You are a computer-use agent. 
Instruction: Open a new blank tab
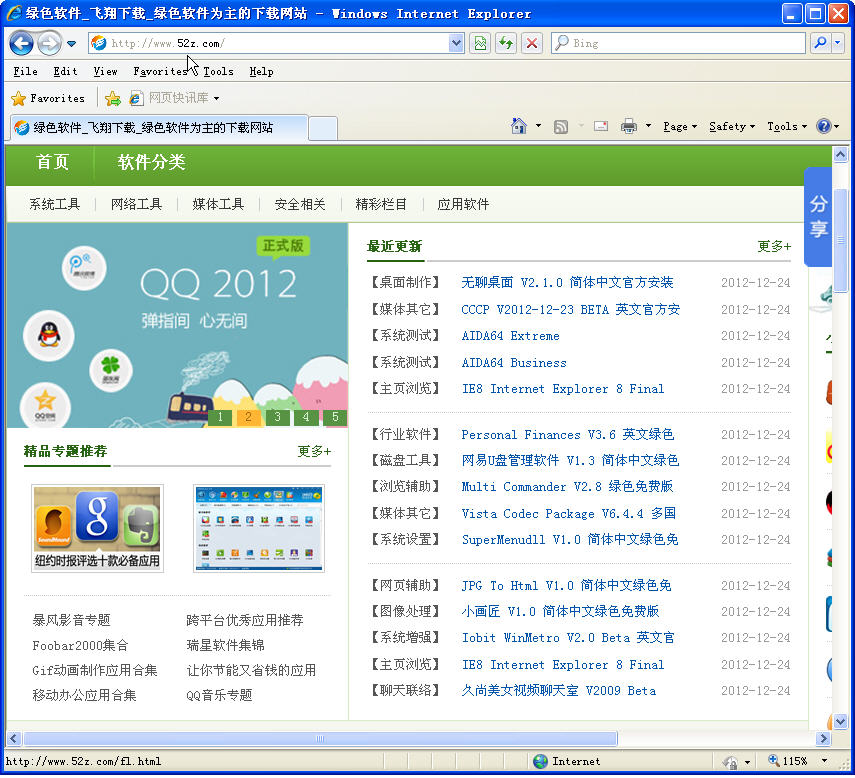[323, 129]
